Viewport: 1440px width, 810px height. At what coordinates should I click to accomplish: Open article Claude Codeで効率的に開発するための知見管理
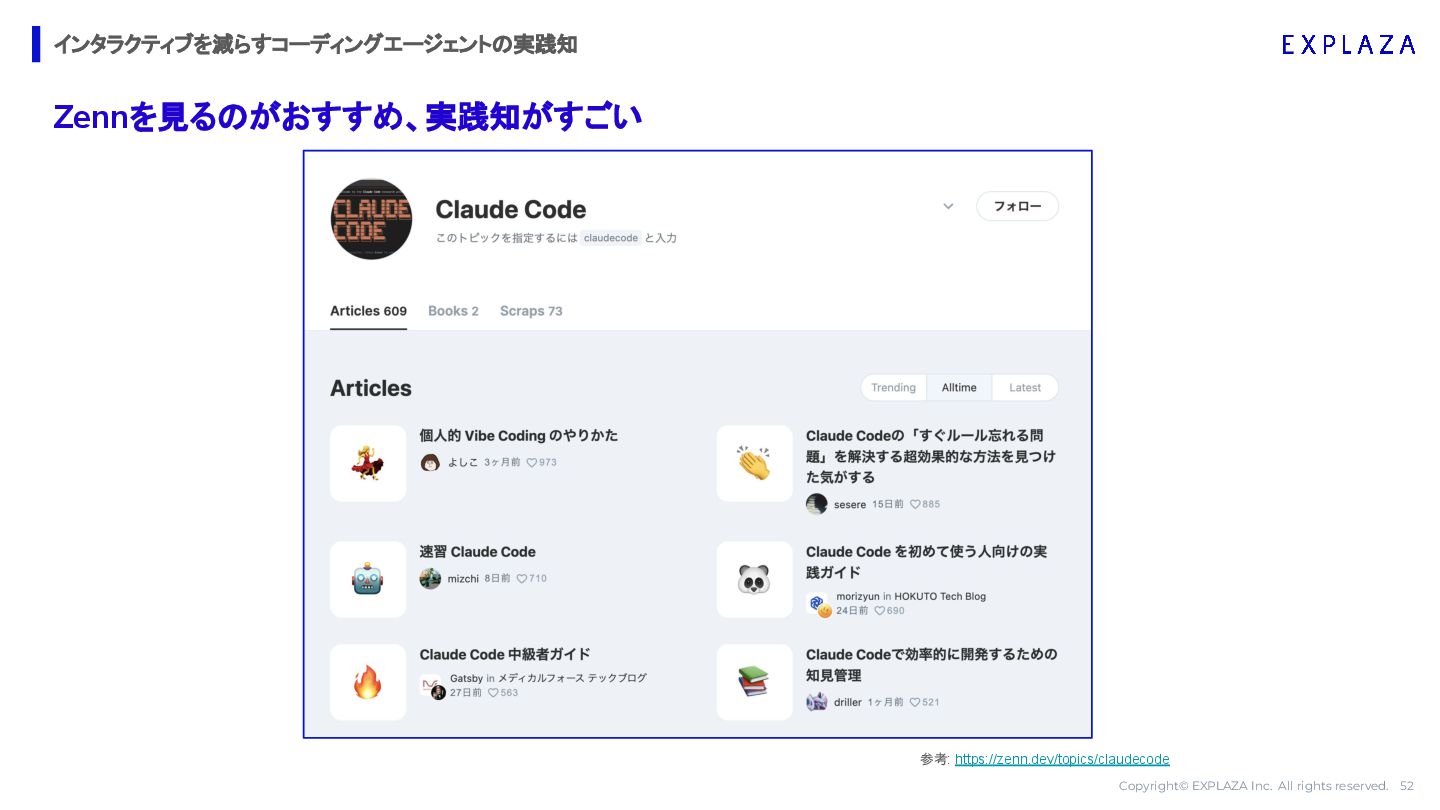pos(931,665)
